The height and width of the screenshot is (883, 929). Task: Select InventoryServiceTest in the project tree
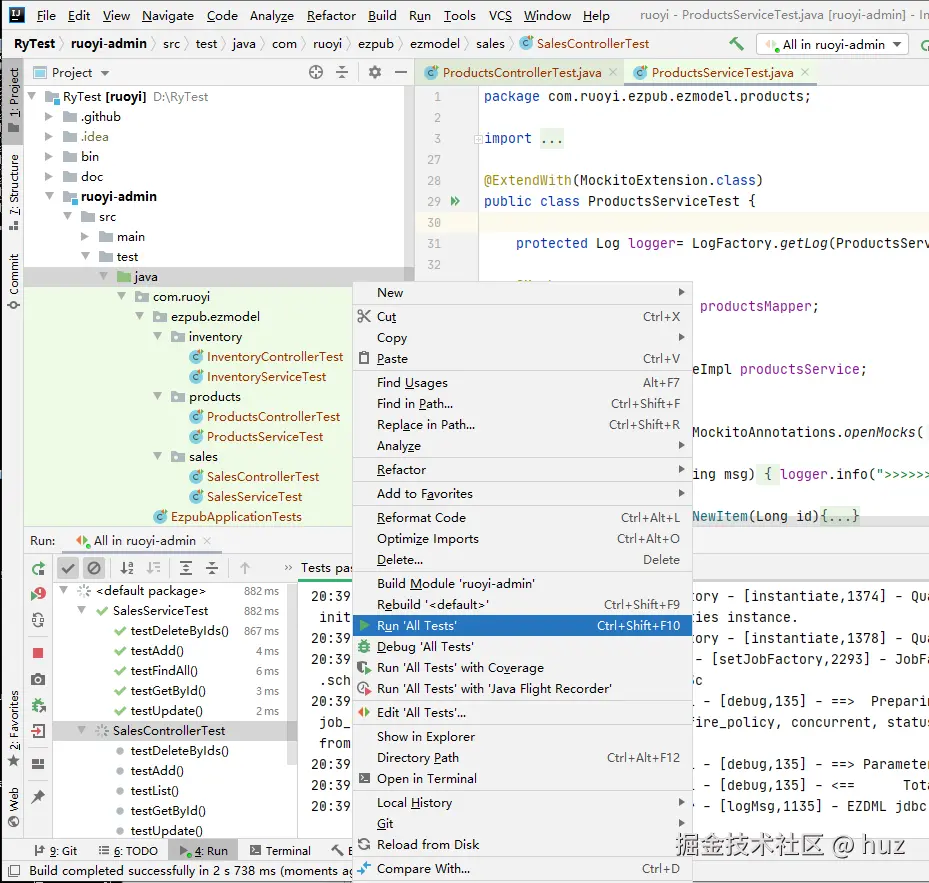(x=266, y=377)
